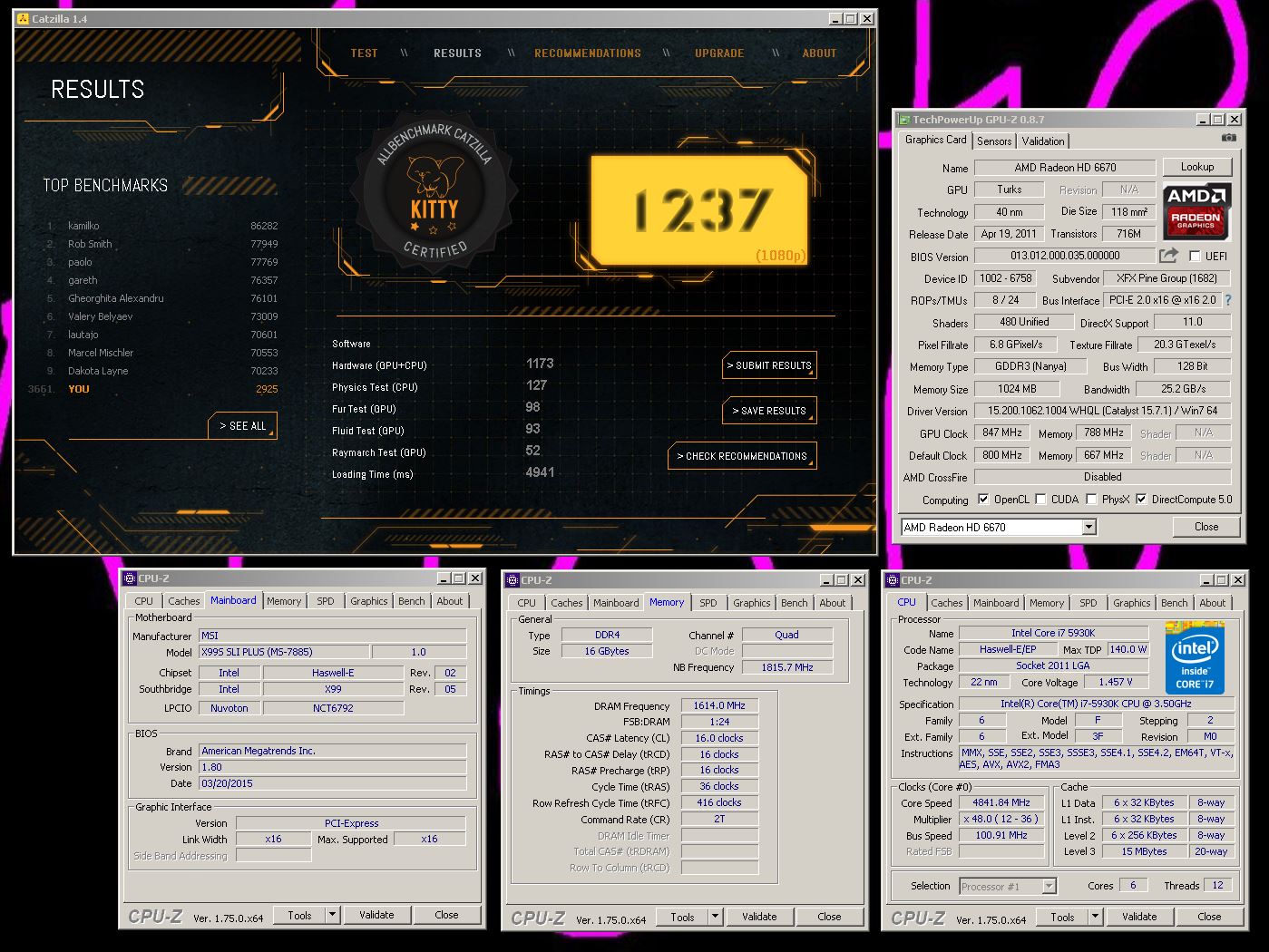Click the BIOS share/export icon in GPU-Z

[1169, 256]
